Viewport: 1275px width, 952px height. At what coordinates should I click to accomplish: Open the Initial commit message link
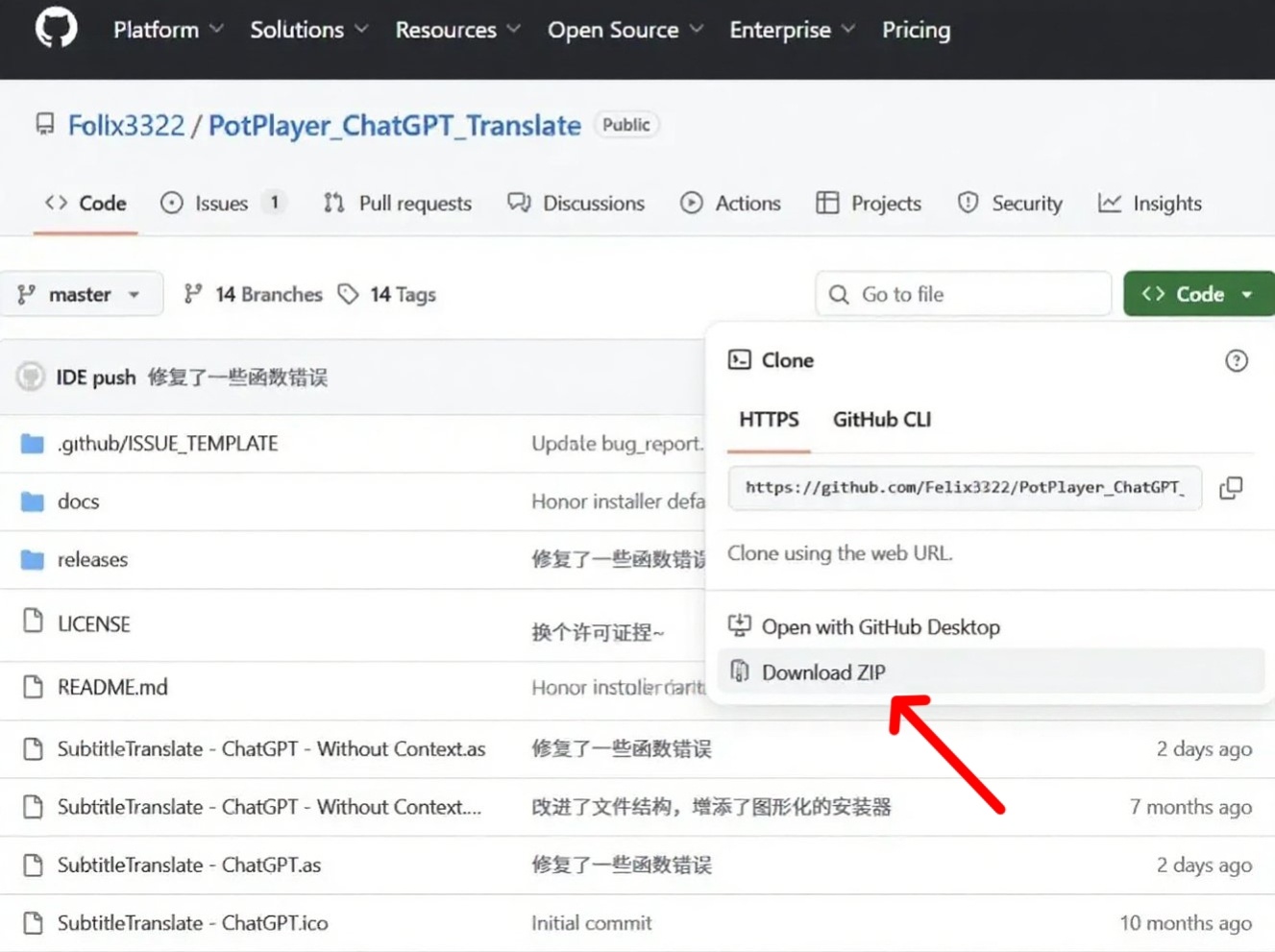[x=591, y=922]
